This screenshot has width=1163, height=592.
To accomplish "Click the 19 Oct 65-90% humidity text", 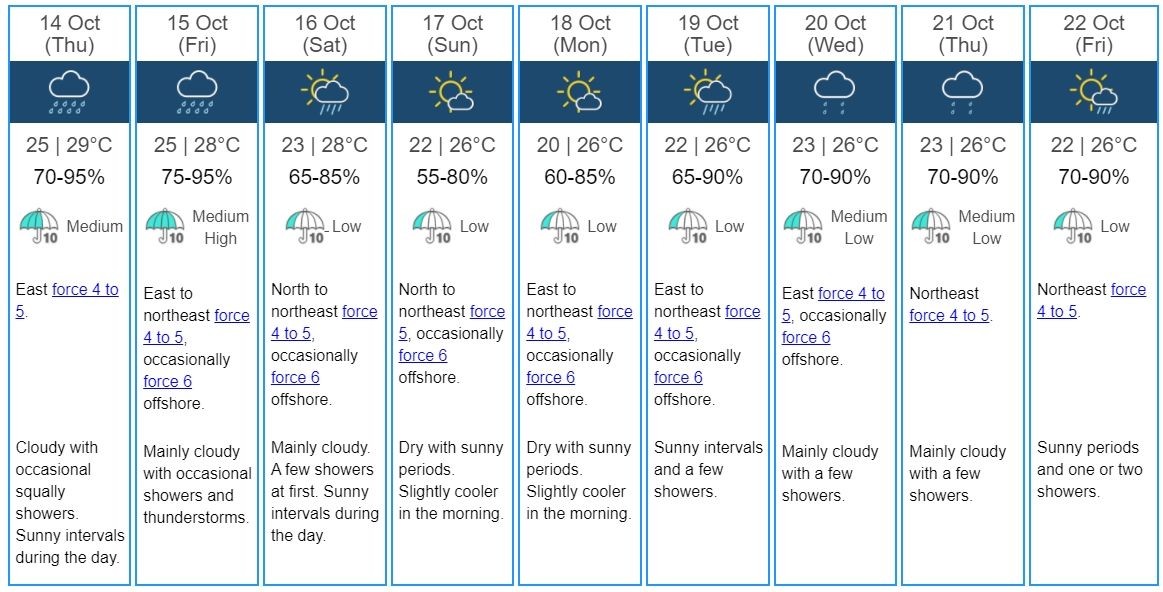I will [708, 177].
